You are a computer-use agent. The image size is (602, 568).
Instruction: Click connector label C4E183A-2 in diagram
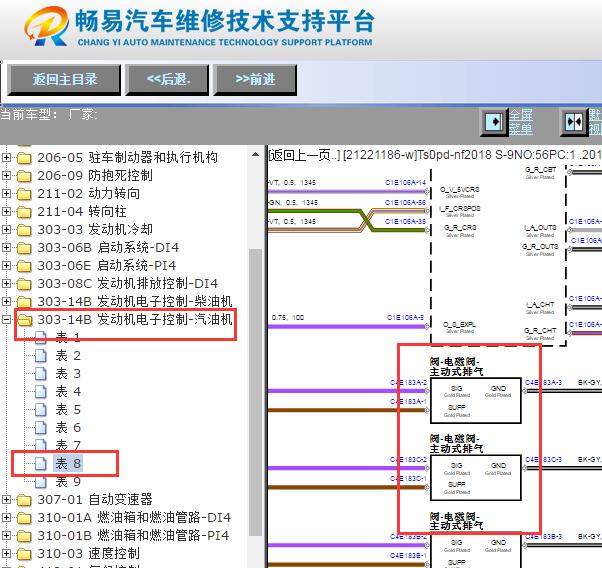[x=408, y=383]
